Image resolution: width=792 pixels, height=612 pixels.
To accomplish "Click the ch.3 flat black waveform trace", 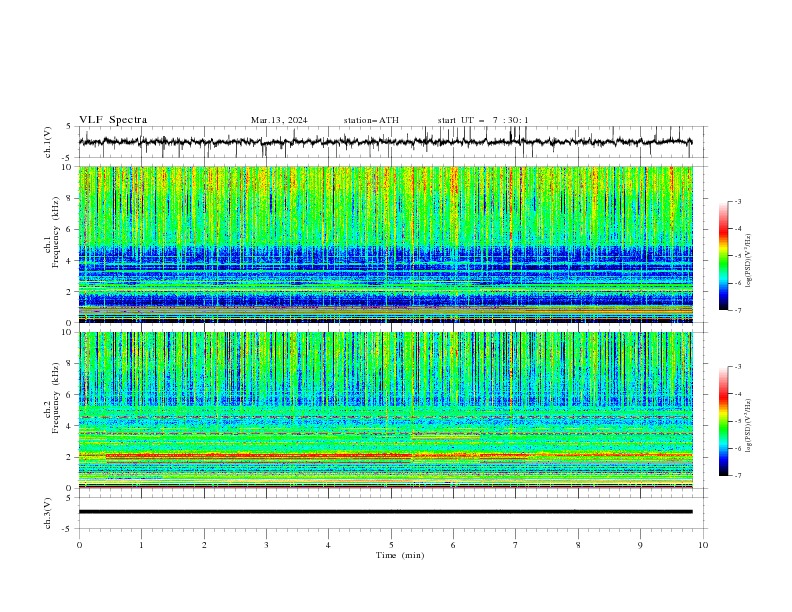I will (385, 512).
